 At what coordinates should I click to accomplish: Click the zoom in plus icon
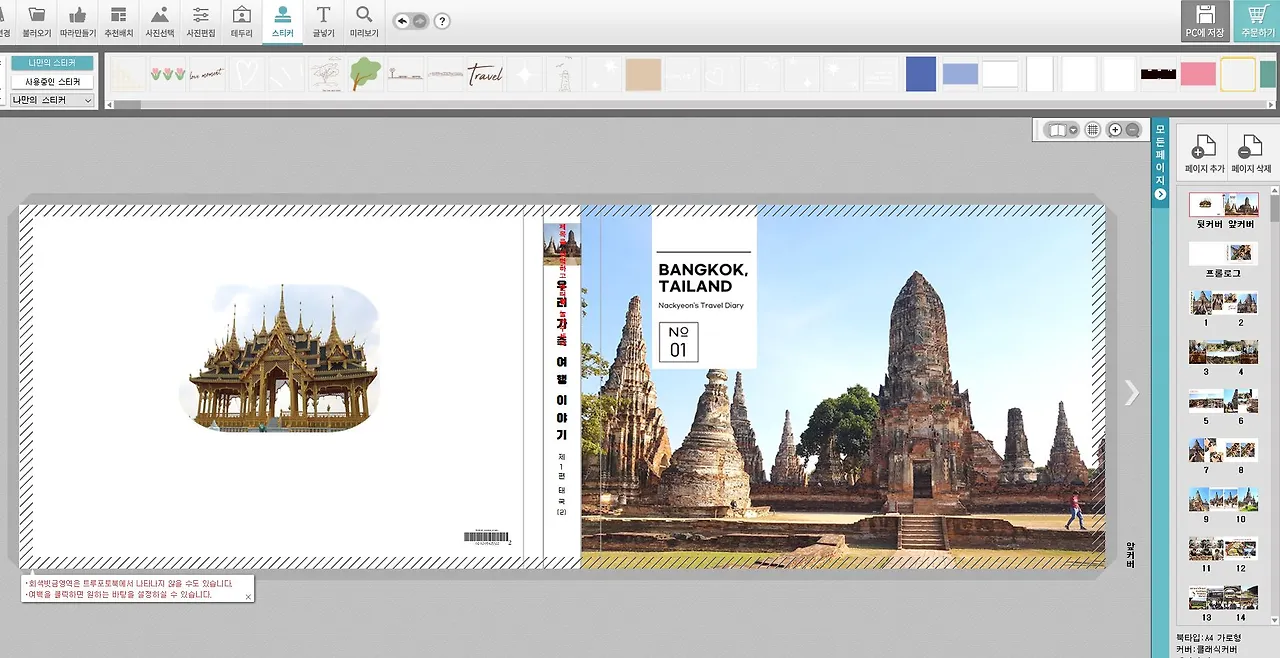pyautogui.click(x=1115, y=130)
